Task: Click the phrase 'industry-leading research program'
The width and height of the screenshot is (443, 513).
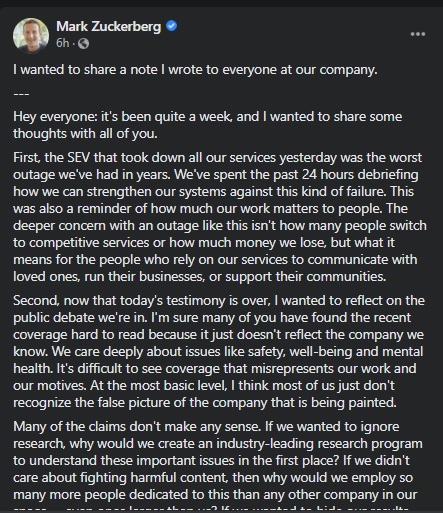Action: click(x=319, y=444)
